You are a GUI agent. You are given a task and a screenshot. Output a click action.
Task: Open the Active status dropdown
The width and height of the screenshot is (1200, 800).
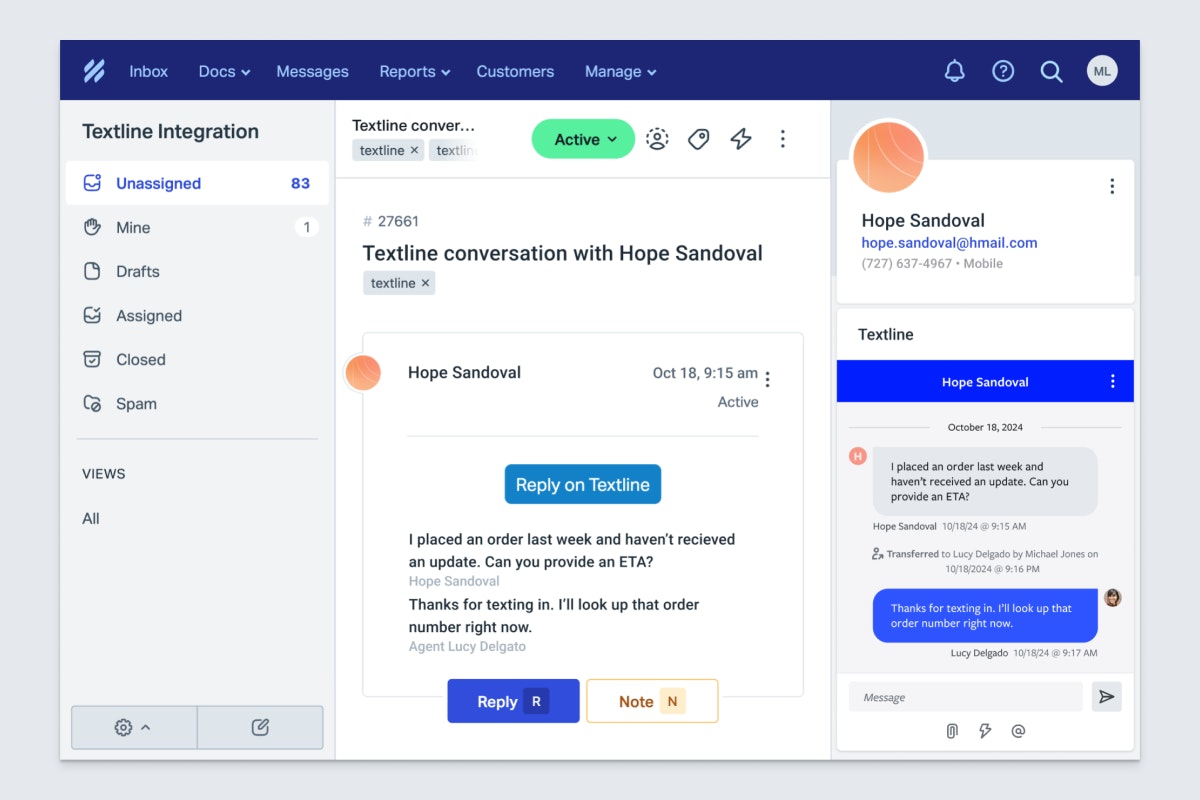click(x=583, y=139)
